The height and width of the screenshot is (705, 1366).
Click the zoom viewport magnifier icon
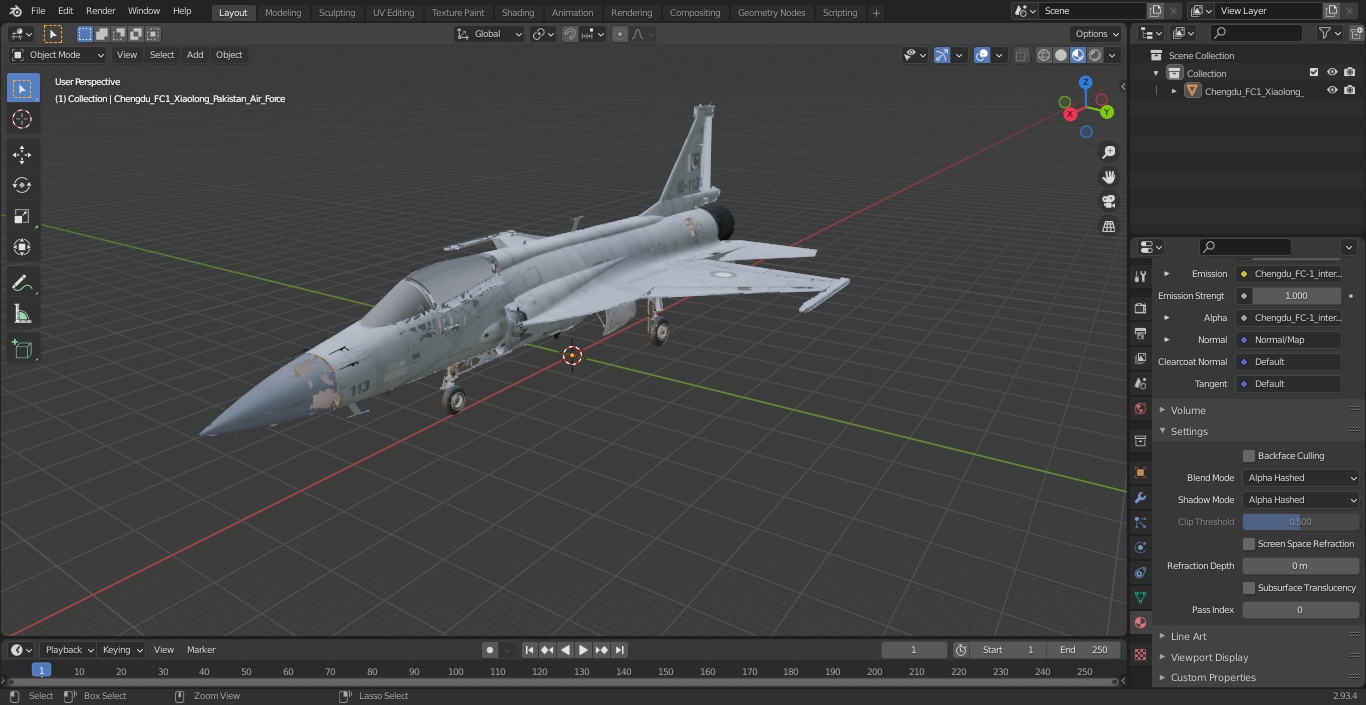1109,152
